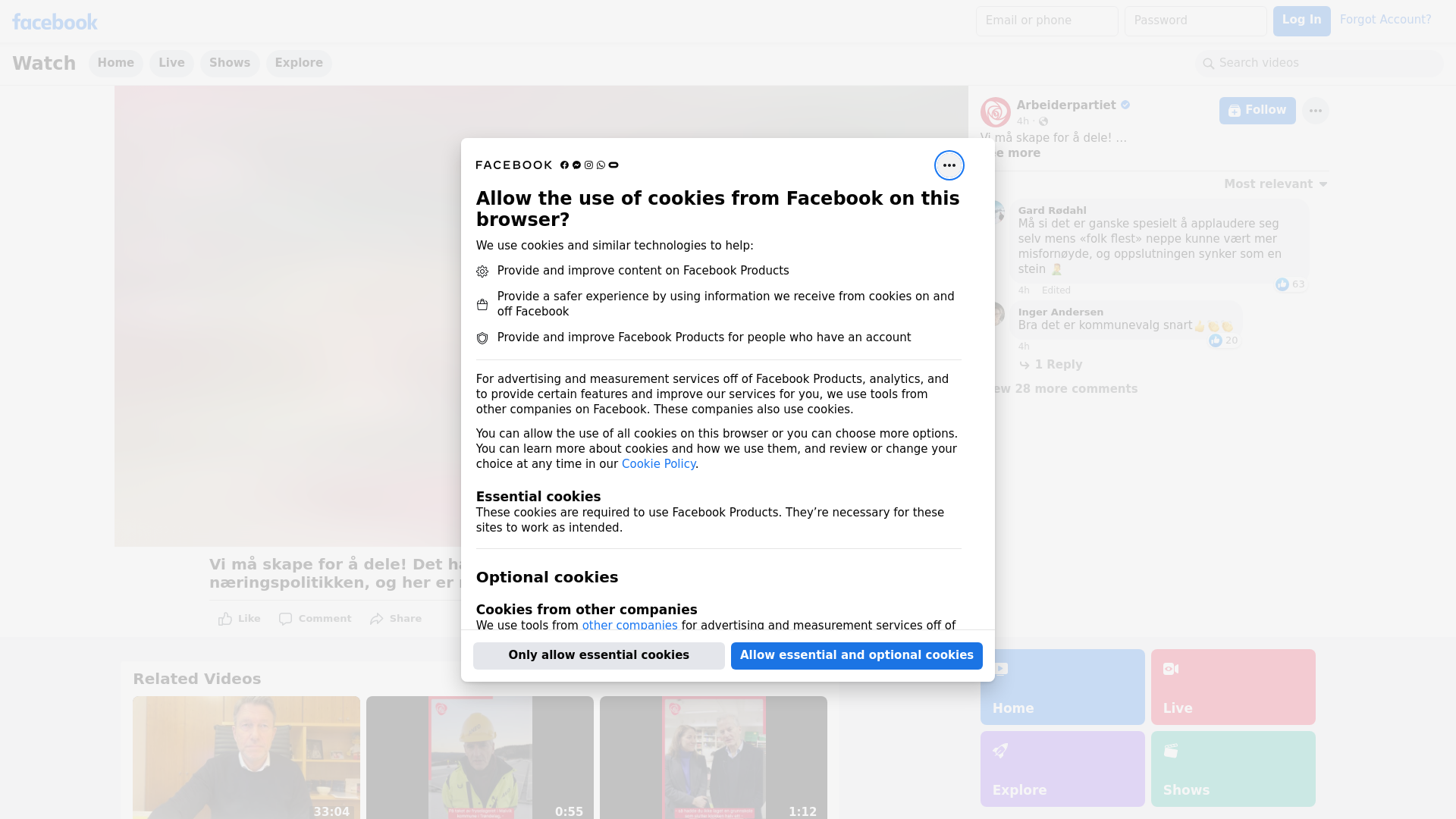This screenshot has width=1456, height=819.
Task: Click the Share arrow icon under the video
Action: 377,619
